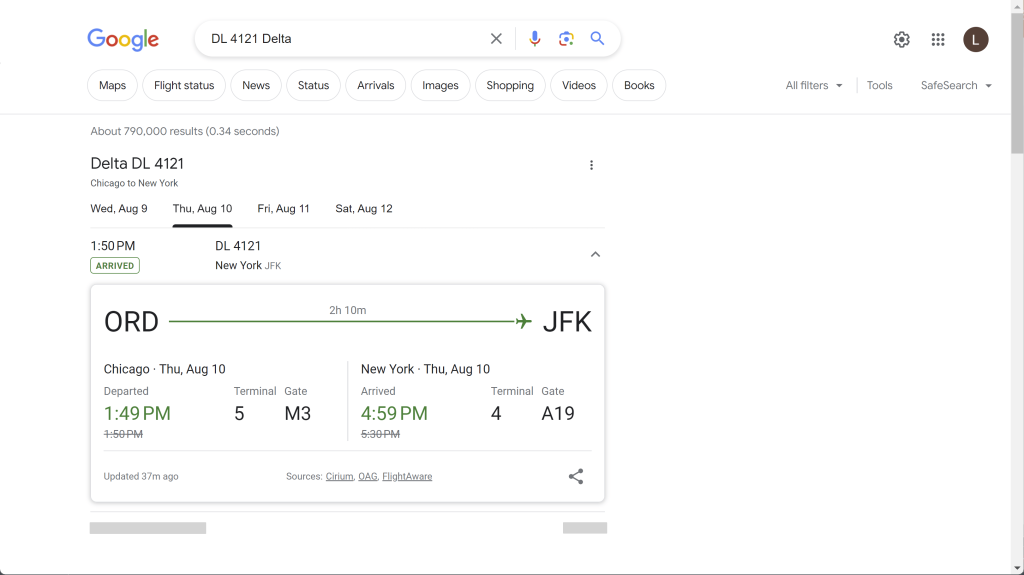Collapse the DL 4121 flight details
Screen dimensions: 1024x575
595,254
